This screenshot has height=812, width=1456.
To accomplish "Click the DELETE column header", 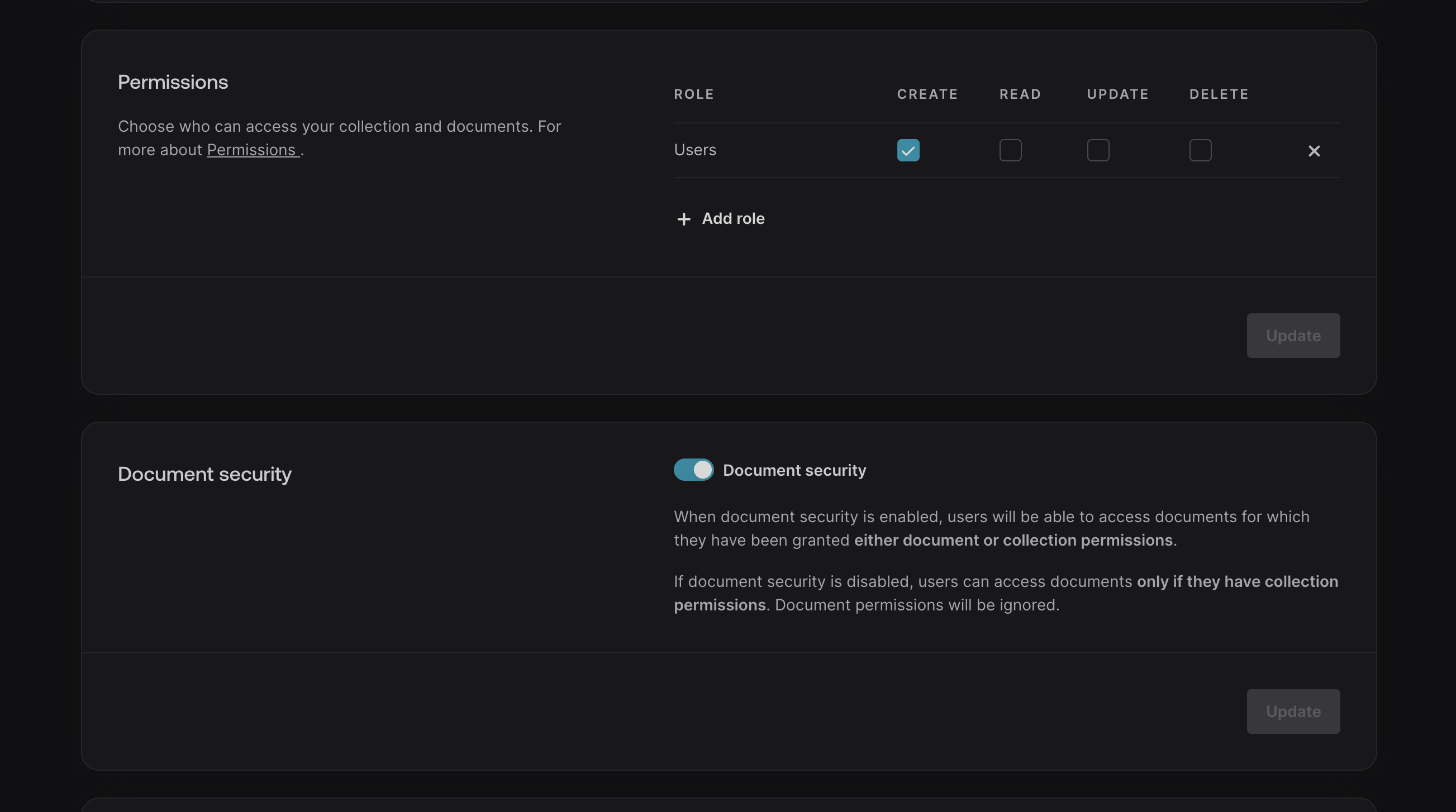I will 1219,94.
